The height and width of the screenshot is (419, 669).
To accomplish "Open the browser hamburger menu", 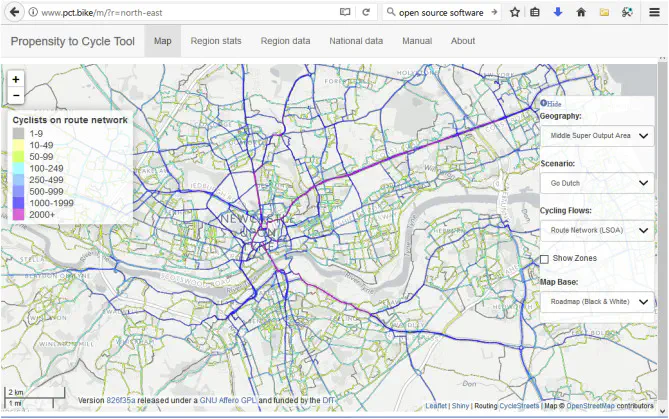I will pyautogui.click(x=655, y=13).
